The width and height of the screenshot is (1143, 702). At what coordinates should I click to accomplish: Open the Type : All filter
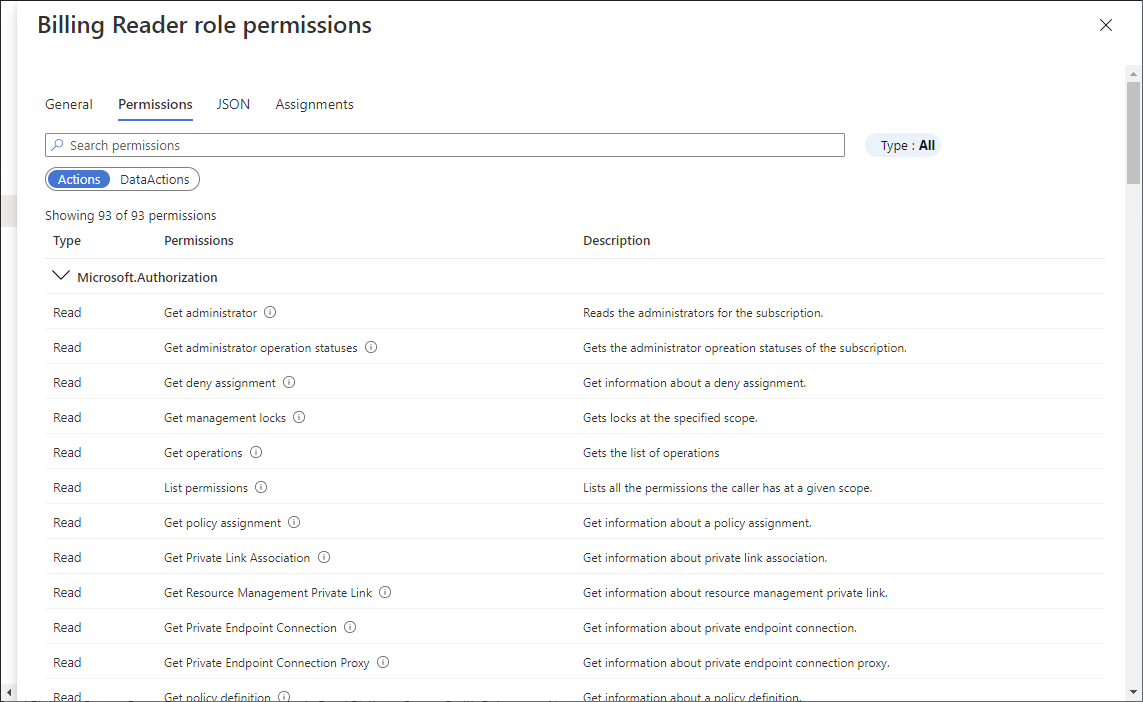coord(903,145)
